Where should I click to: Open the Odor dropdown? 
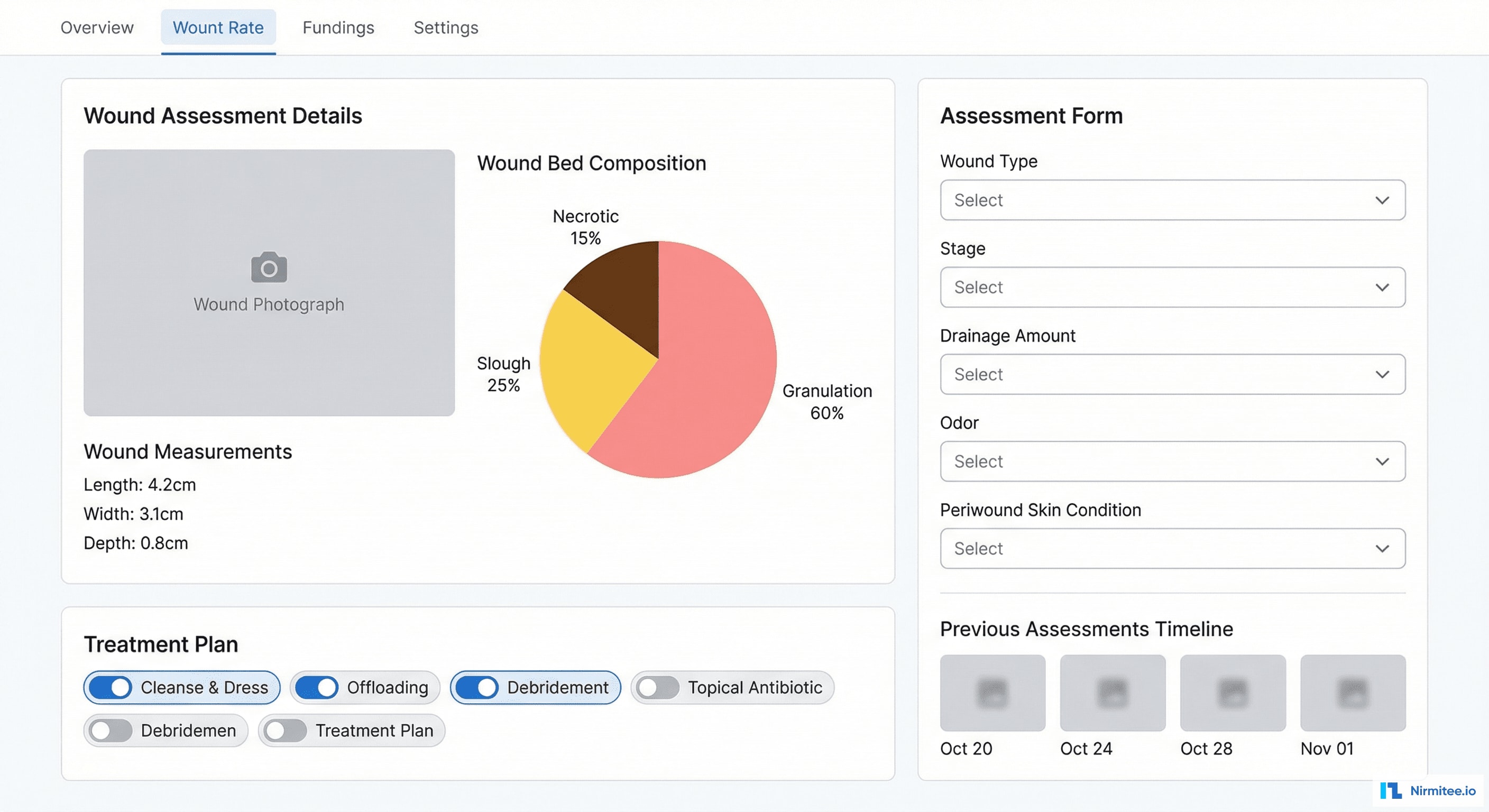pos(1172,461)
